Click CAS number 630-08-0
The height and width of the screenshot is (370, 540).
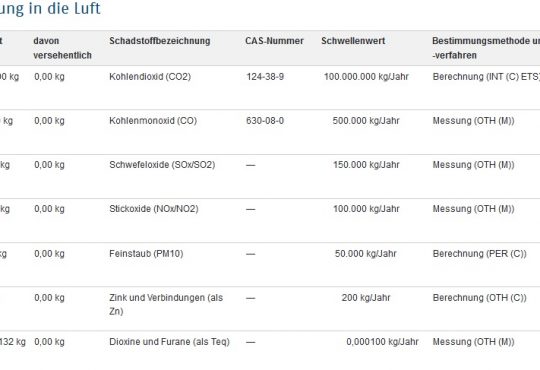[265, 121]
